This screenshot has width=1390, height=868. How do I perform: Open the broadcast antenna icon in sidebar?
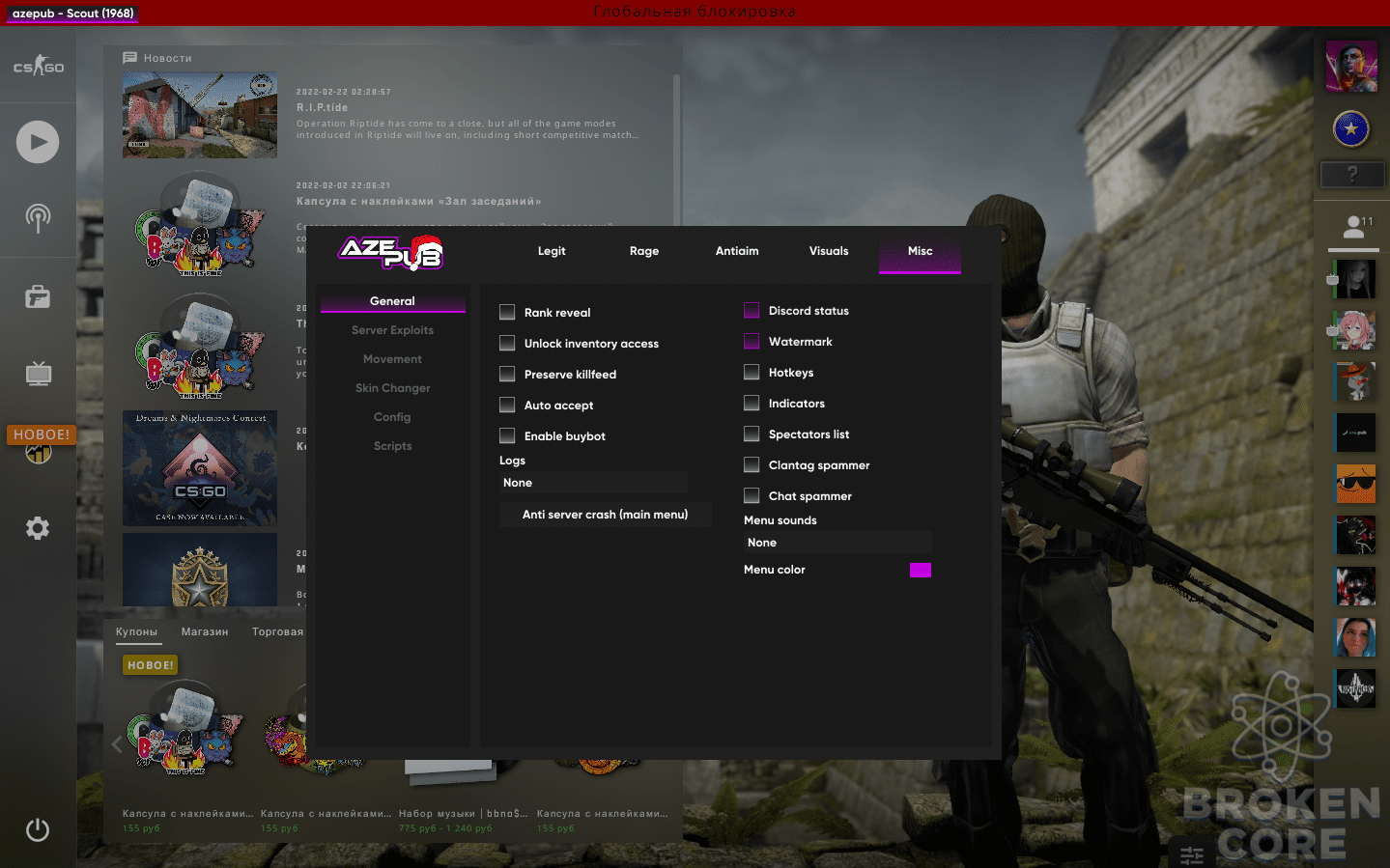click(38, 218)
